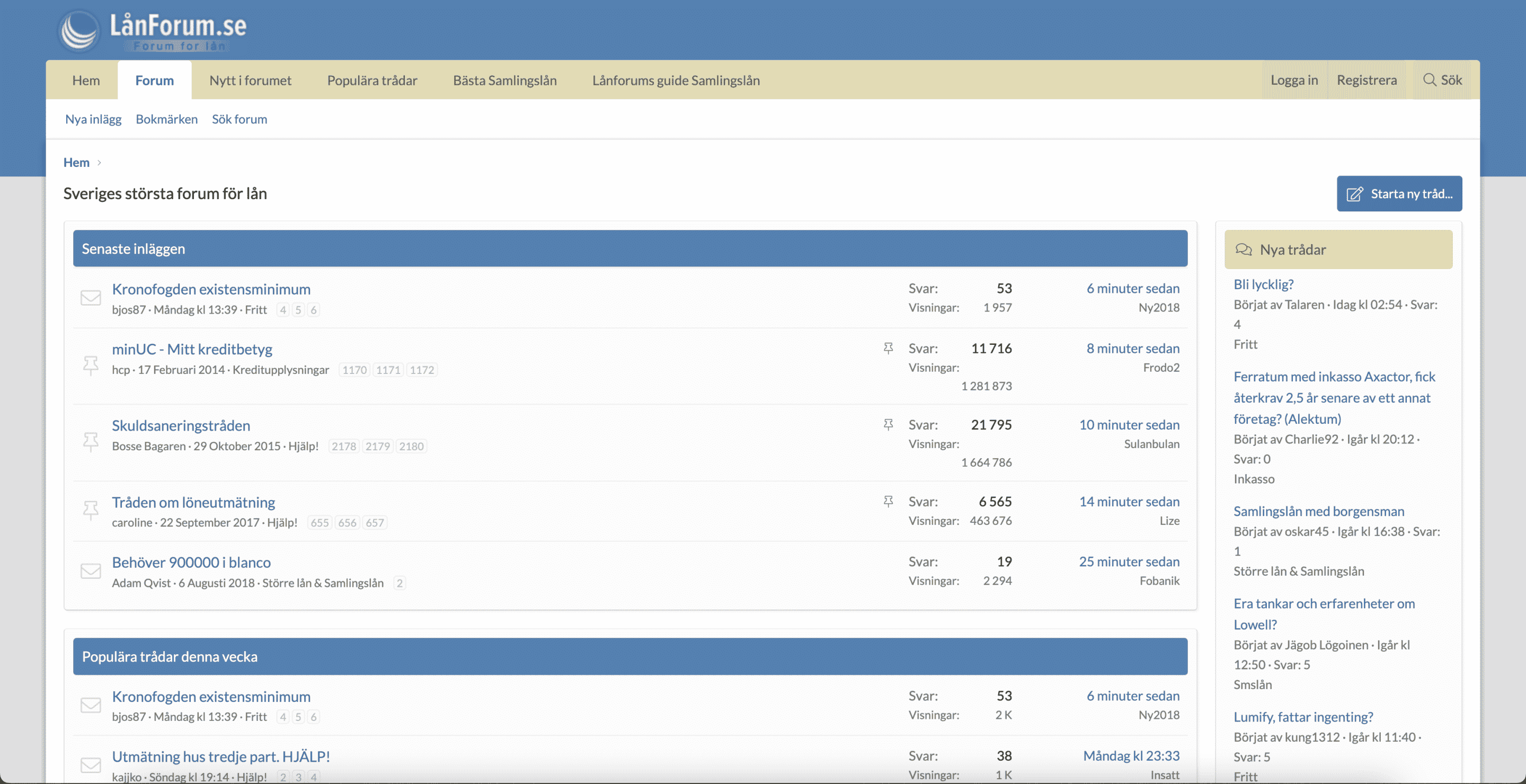Open Bli lycklig? new thread

click(x=1264, y=284)
